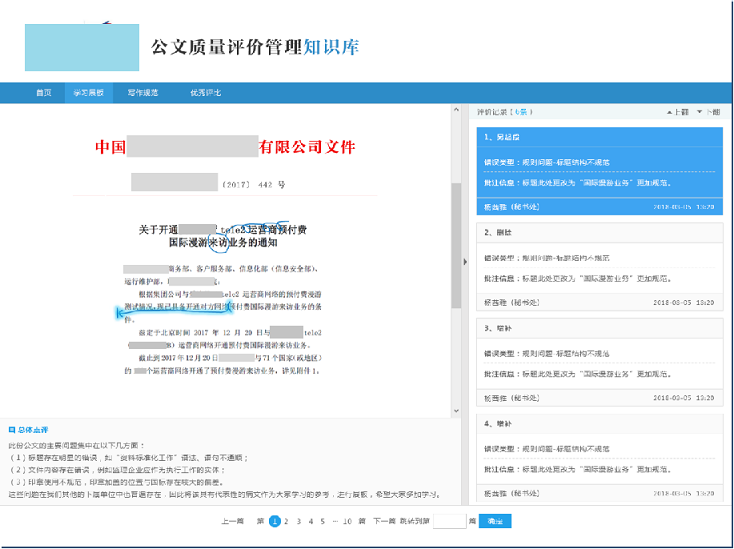
Task: Switch to the 写作规范 tab
Action: point(143,92)
